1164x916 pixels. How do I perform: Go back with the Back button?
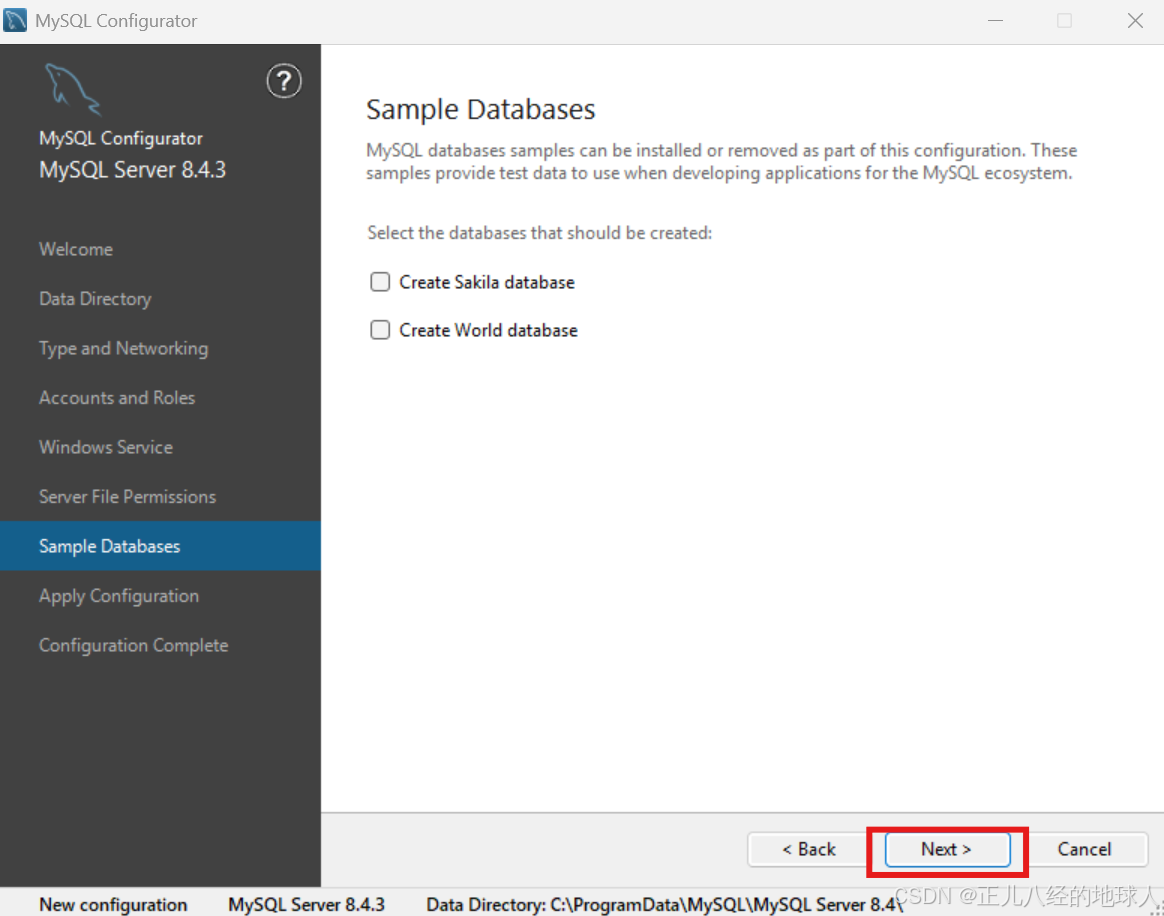point(808,849)
